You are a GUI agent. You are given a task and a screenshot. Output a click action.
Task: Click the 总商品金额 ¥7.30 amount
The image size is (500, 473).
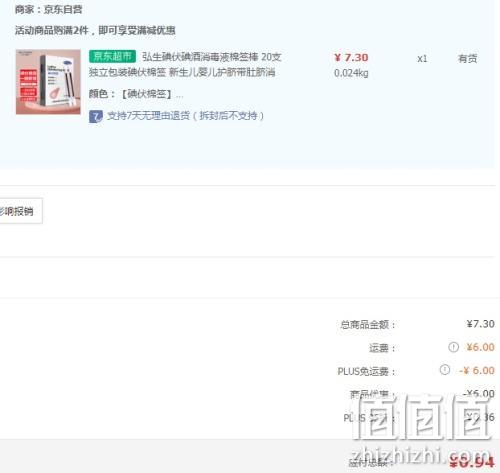click(x=480, y=324)
